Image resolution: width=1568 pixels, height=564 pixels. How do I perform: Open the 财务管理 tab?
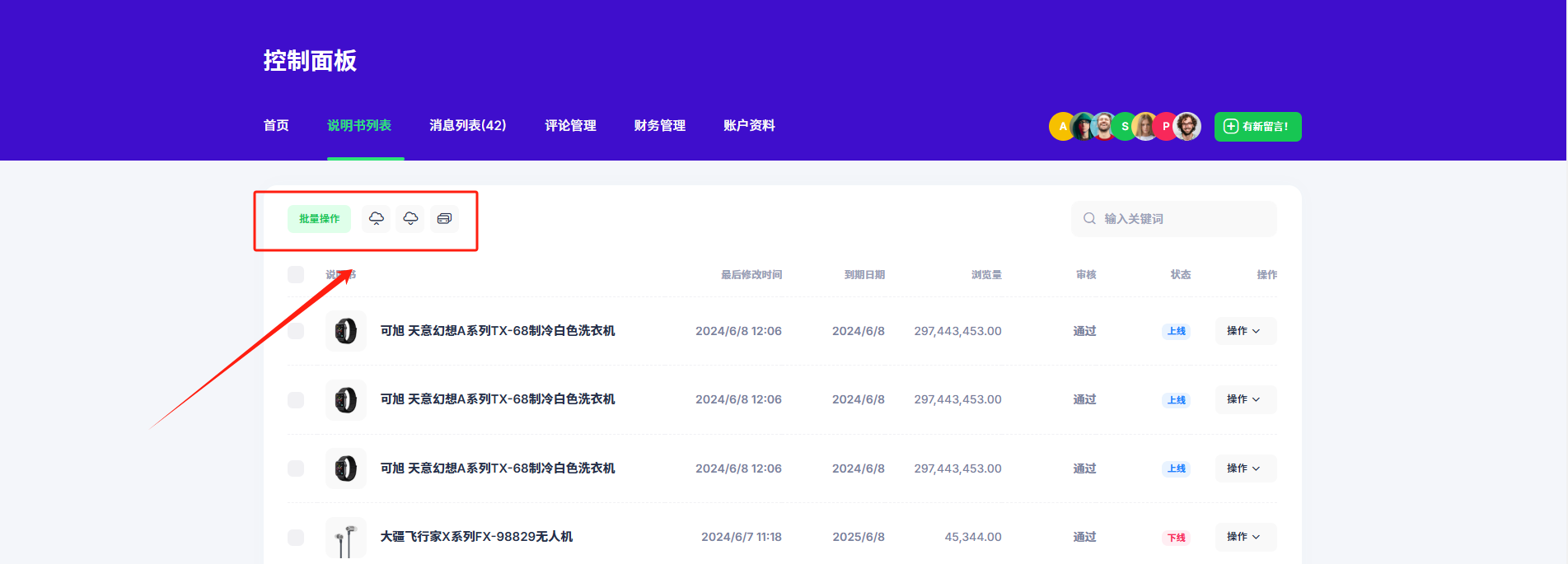coord(659,126)
